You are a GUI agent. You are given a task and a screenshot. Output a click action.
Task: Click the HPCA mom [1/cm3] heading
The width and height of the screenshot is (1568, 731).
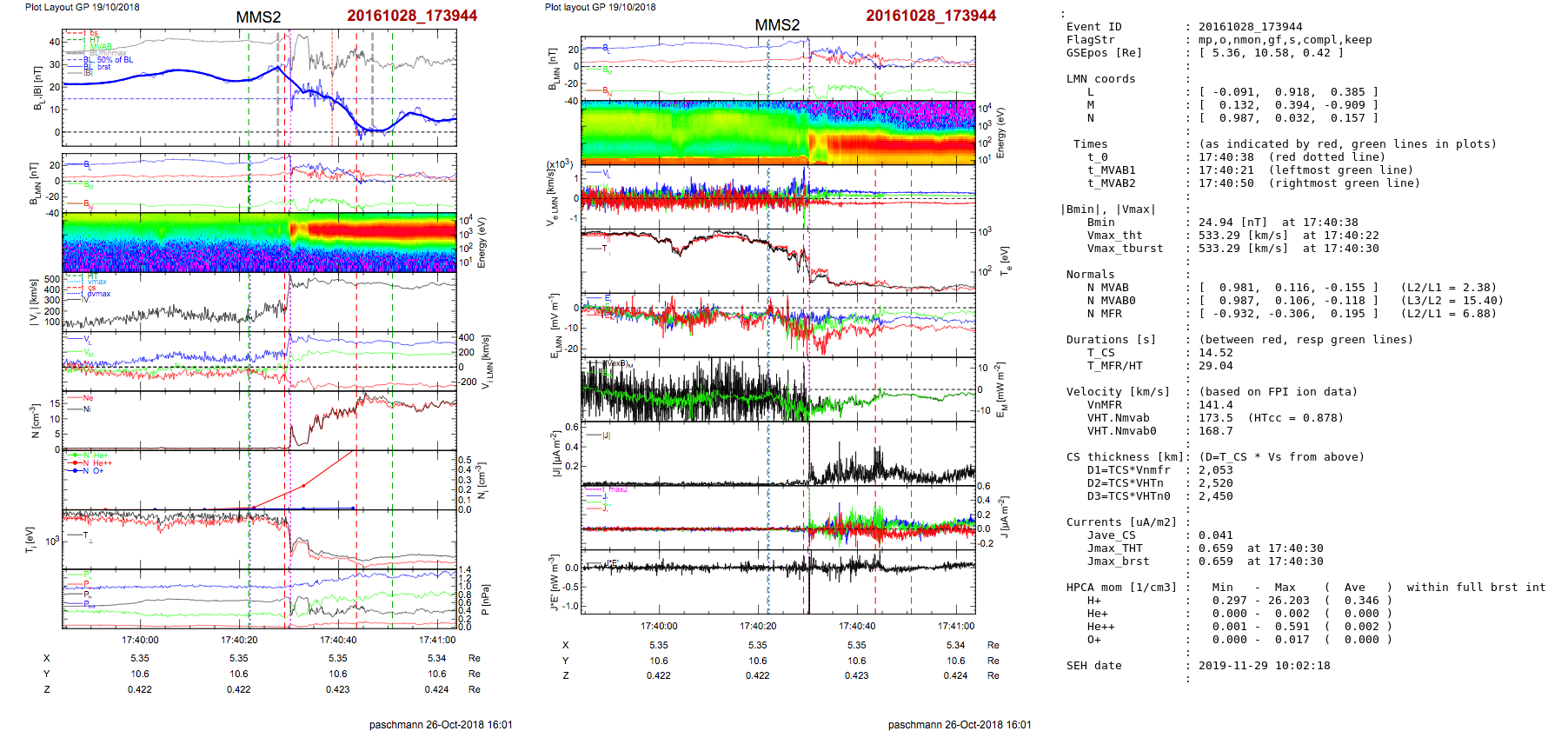point(1121,588)
